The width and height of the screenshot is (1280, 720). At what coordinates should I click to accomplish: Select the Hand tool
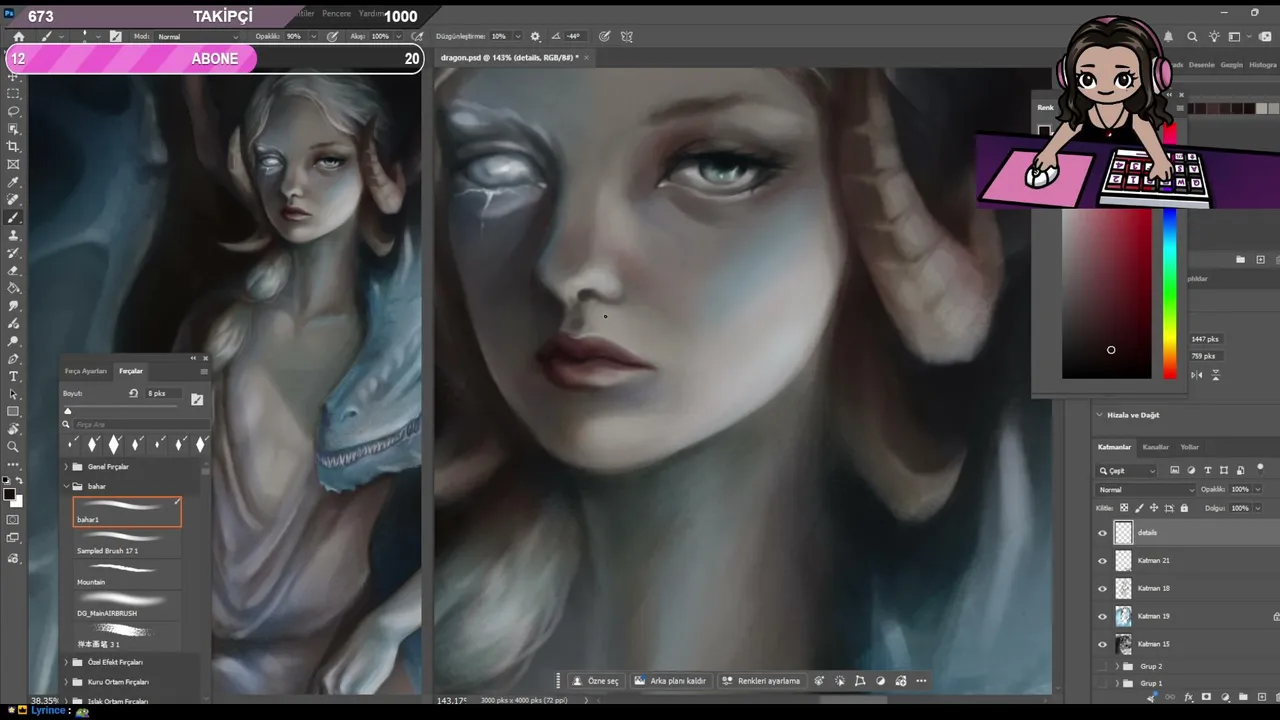coord(13,430)
